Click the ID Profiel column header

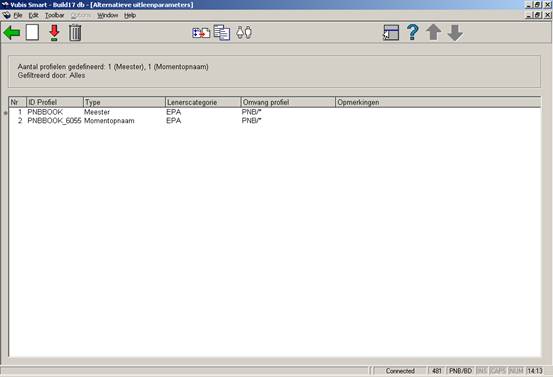pyautogui.click(x=55, y=102)
